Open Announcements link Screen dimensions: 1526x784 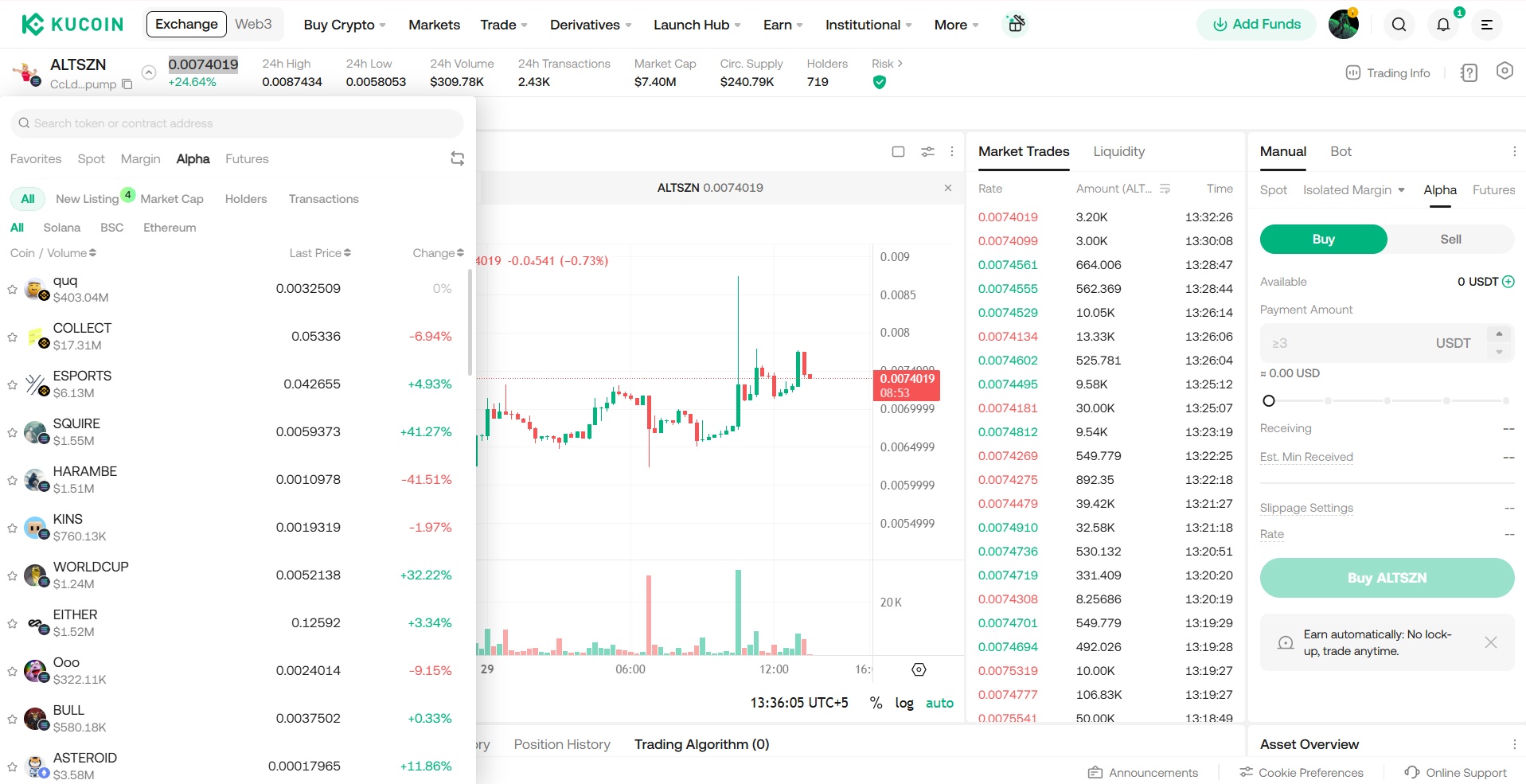tap(1143, 773)
